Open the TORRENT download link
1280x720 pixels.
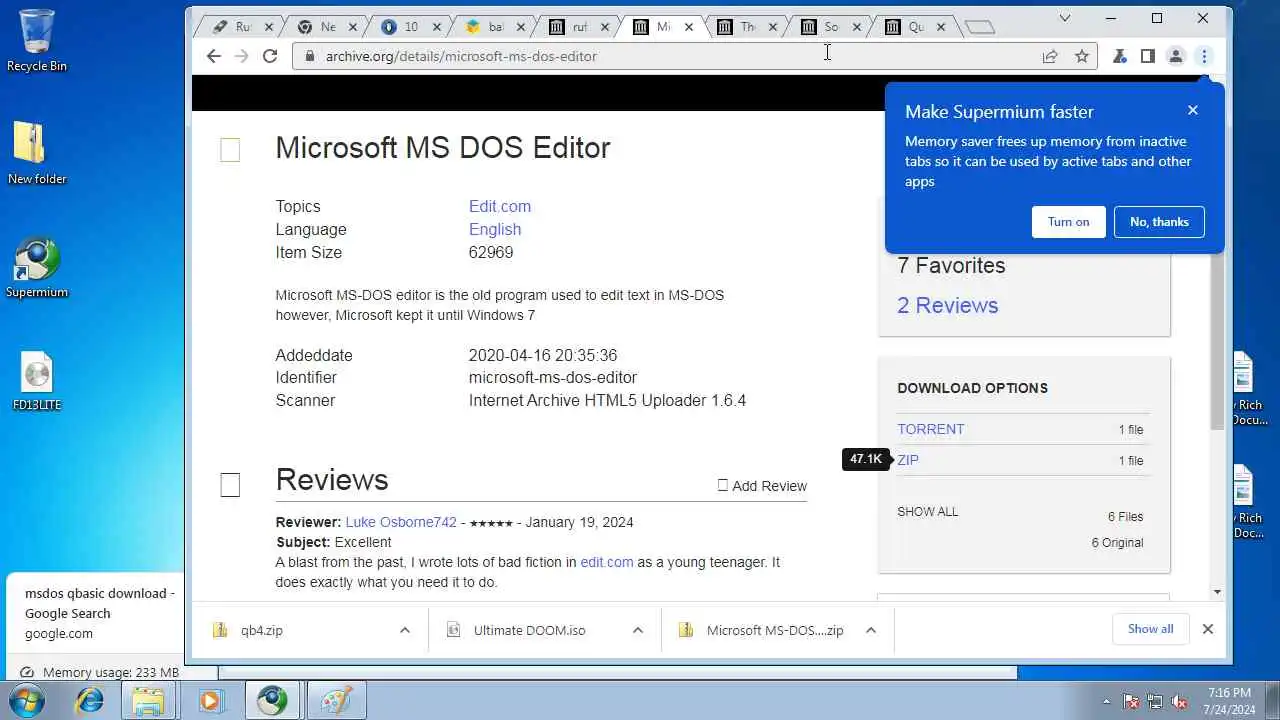click(x=930, y=429)
